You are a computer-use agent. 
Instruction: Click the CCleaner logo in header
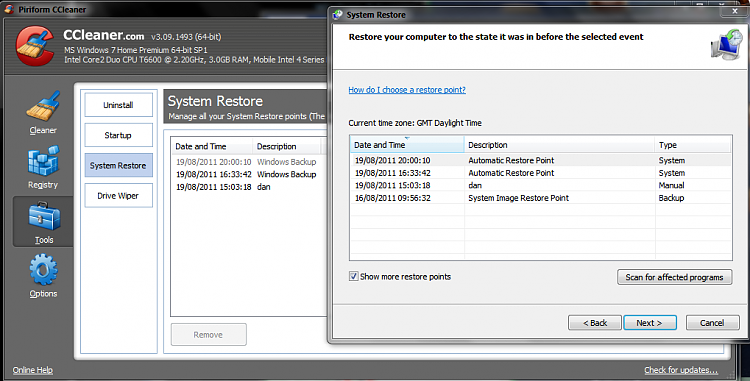pos(34,46)
